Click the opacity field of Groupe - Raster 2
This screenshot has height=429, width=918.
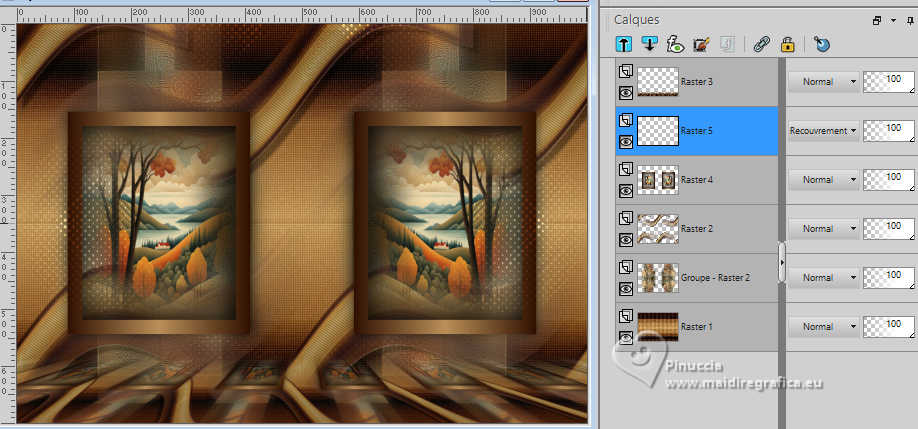(x=889, y=277)
